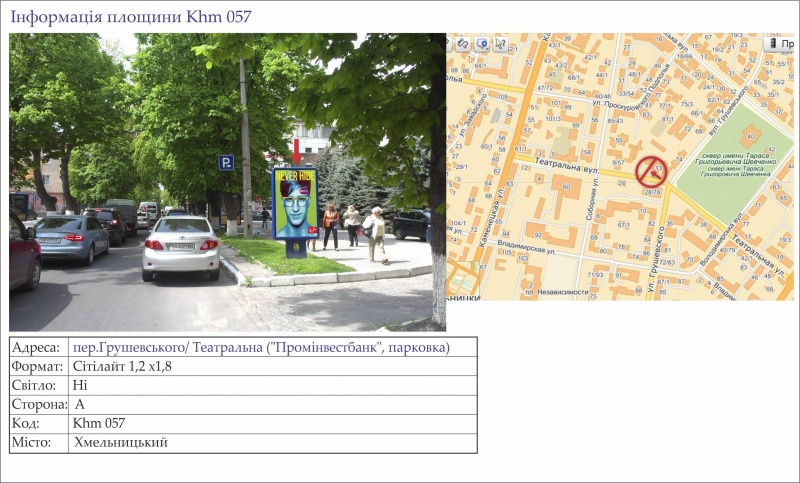Click the traffic light icon on map
The width and height of the screenshot is (800, 483).
[x=771, y=44]
